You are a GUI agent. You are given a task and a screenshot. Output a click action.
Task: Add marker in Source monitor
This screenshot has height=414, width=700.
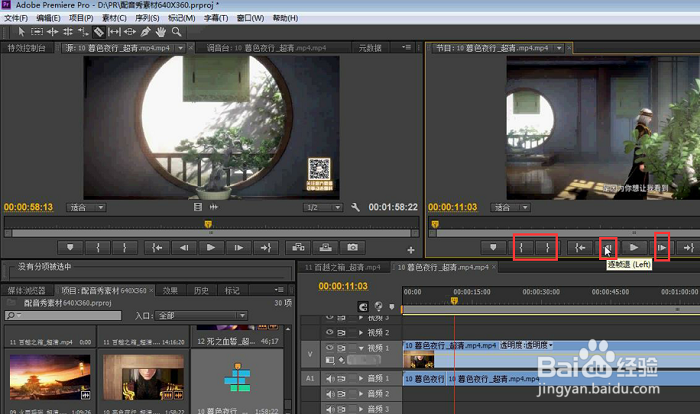tap(70, 247)
